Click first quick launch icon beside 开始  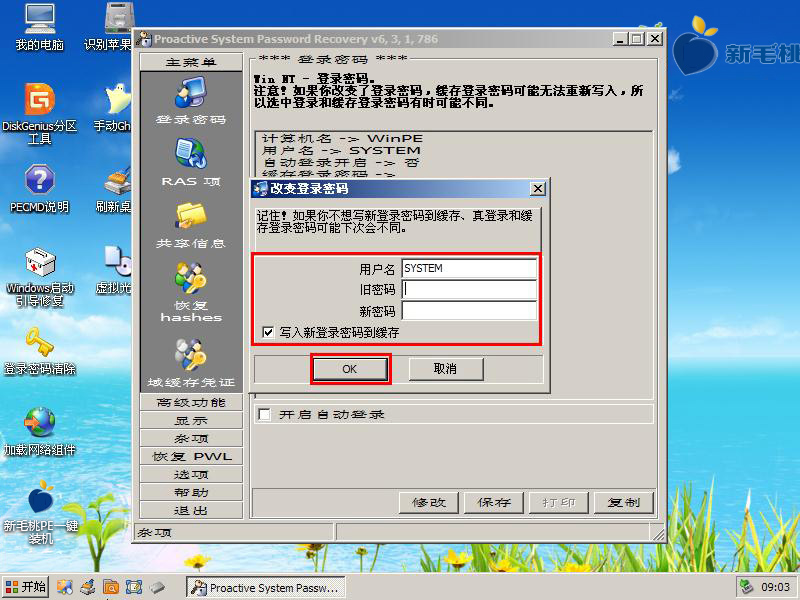(64, 587)
